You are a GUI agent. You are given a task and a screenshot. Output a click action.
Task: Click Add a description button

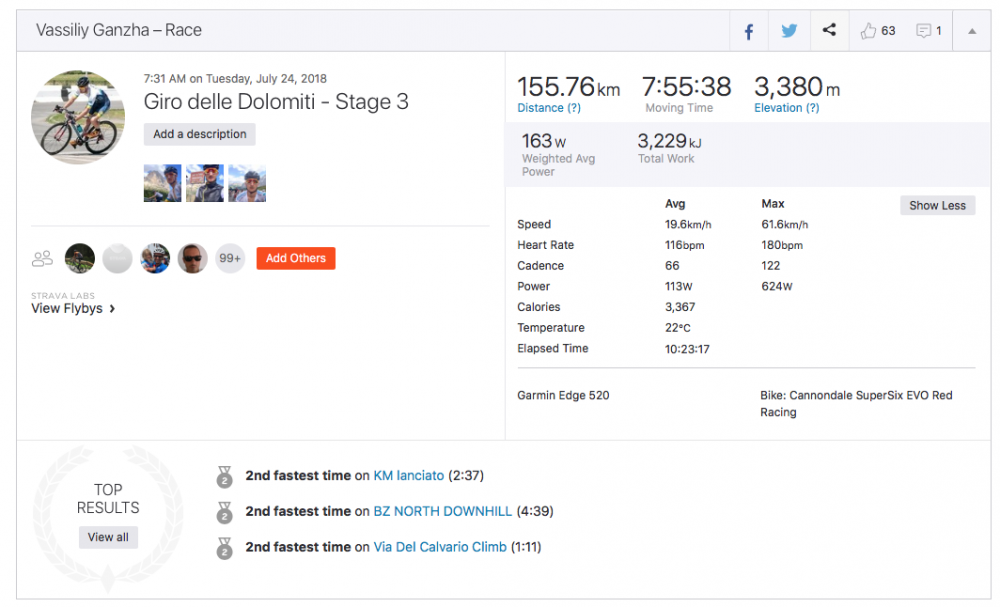click(200, 134)
